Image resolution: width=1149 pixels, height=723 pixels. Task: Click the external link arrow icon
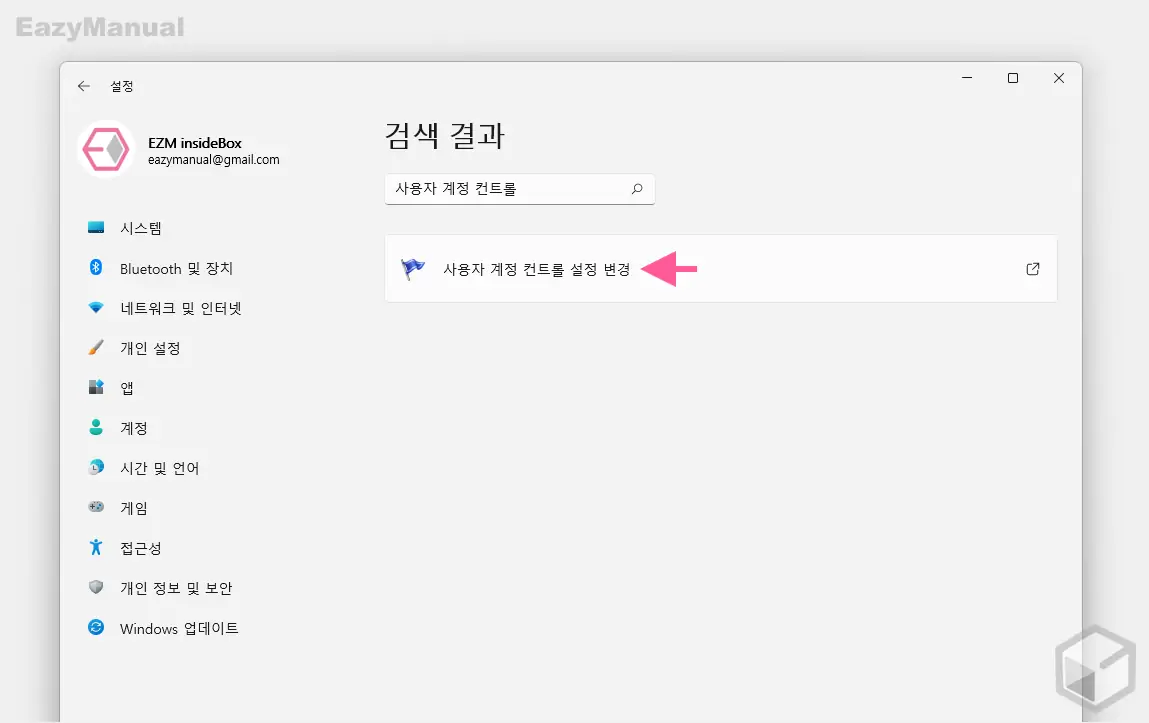tap(1032, 268)
